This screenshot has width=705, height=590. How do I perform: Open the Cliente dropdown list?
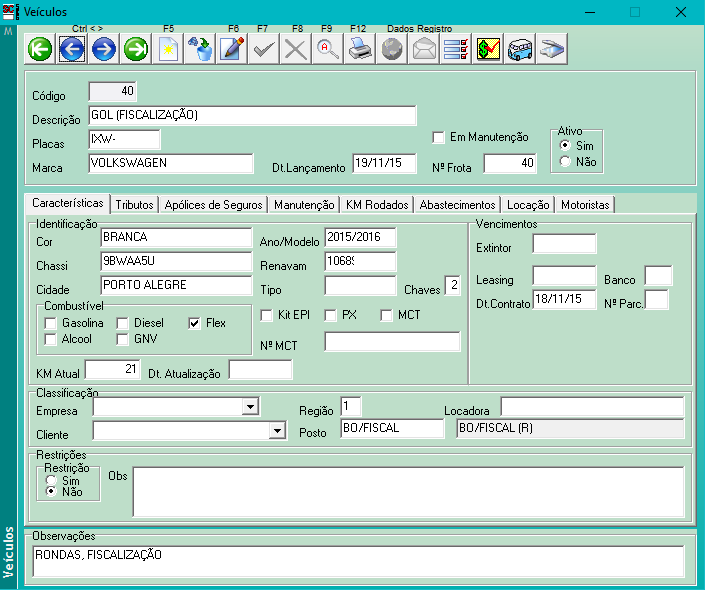tap(277, 431)
